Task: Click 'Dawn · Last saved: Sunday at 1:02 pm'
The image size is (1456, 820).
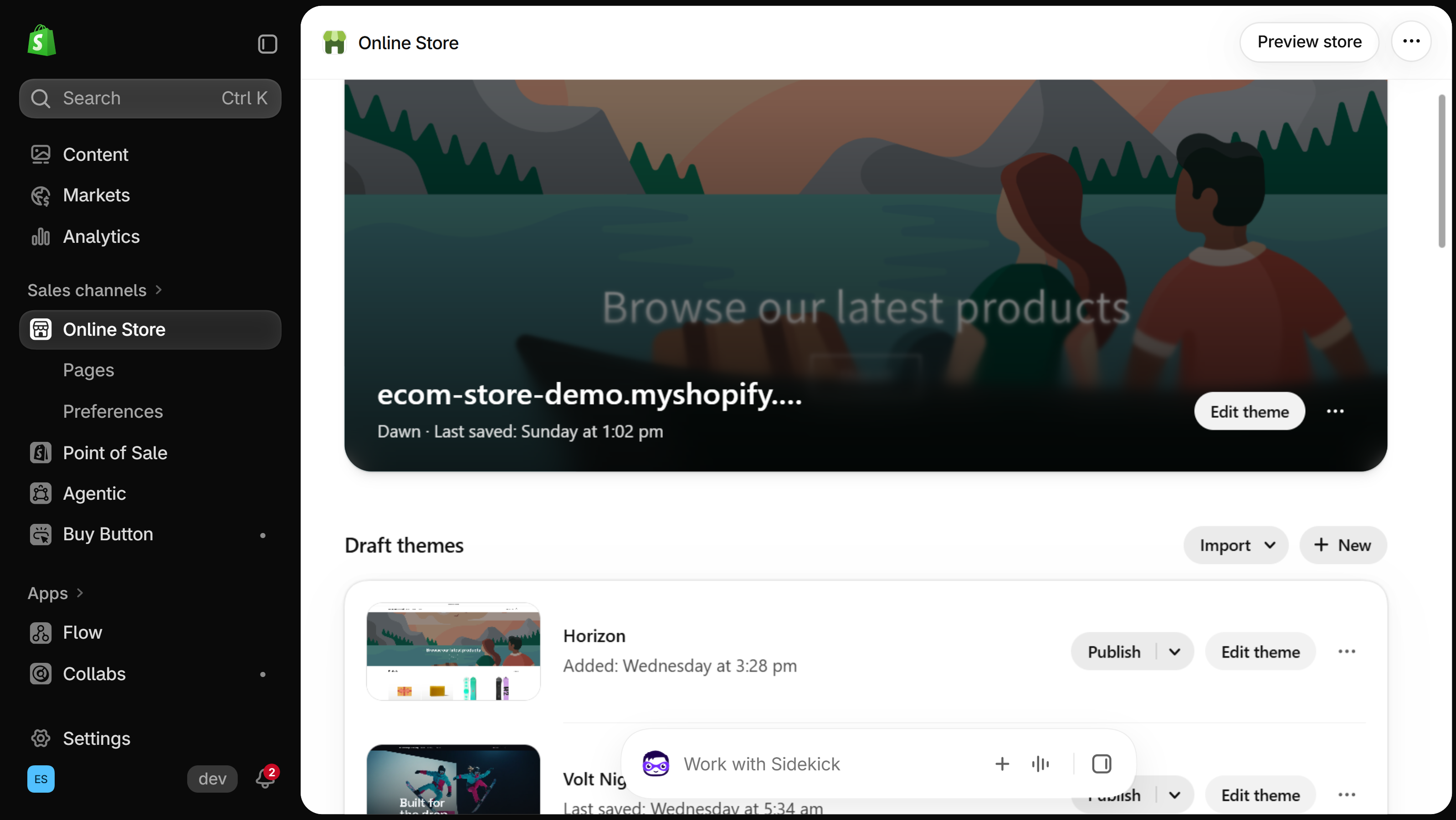Action: (520, 431)
